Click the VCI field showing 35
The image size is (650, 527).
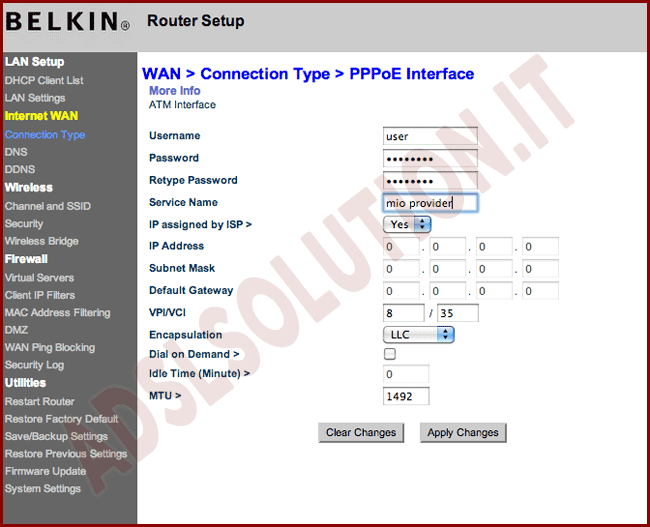pyautogui.click(x=458, y=313)
